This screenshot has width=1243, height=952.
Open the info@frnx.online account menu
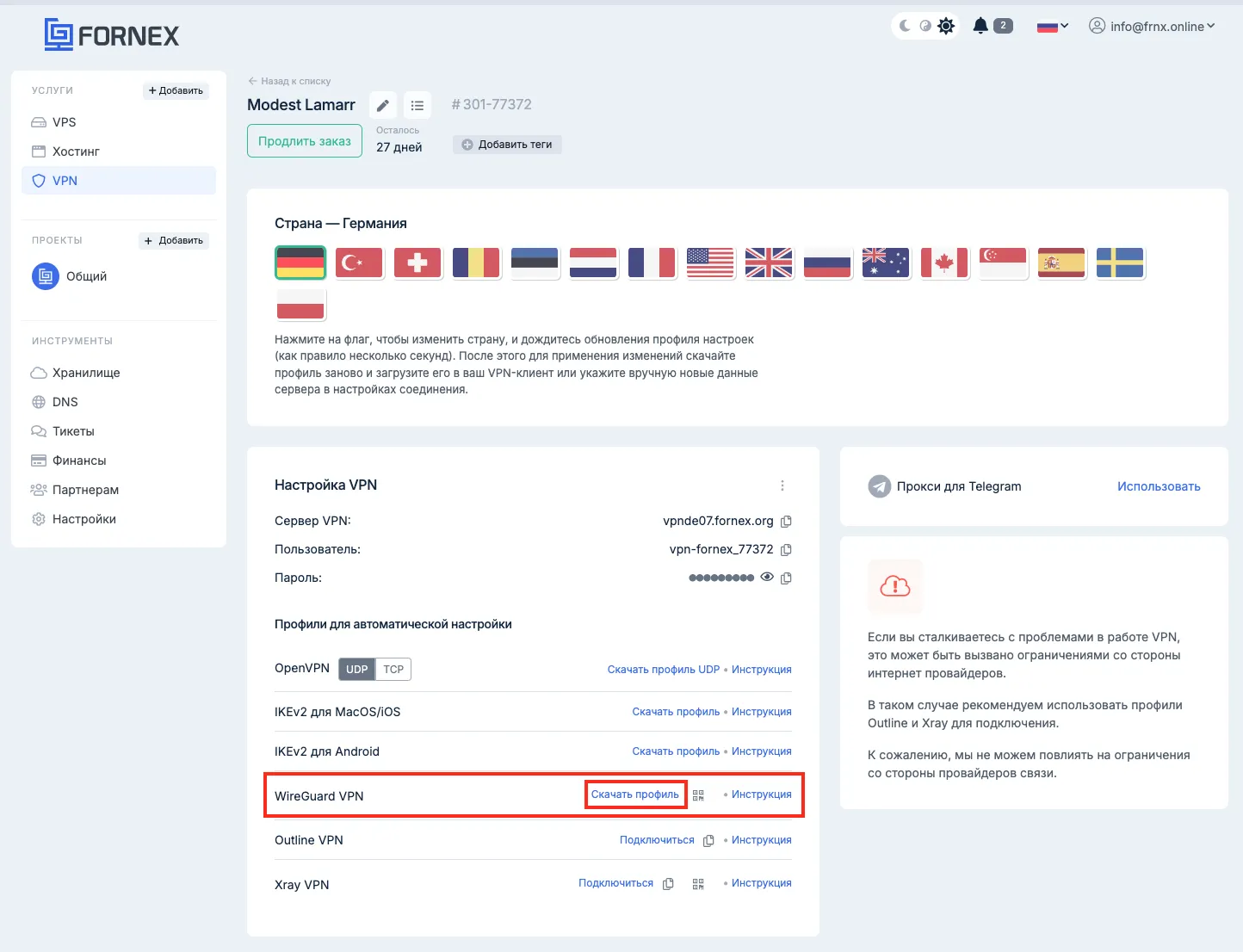pyautogui.click(x=1152, y=26)
